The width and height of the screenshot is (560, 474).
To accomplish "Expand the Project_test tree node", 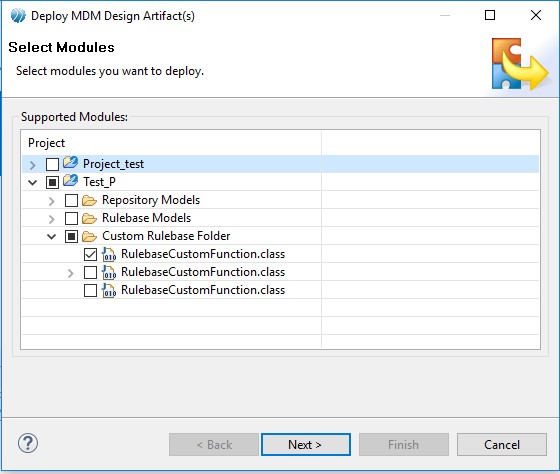I will click(32, 165).
